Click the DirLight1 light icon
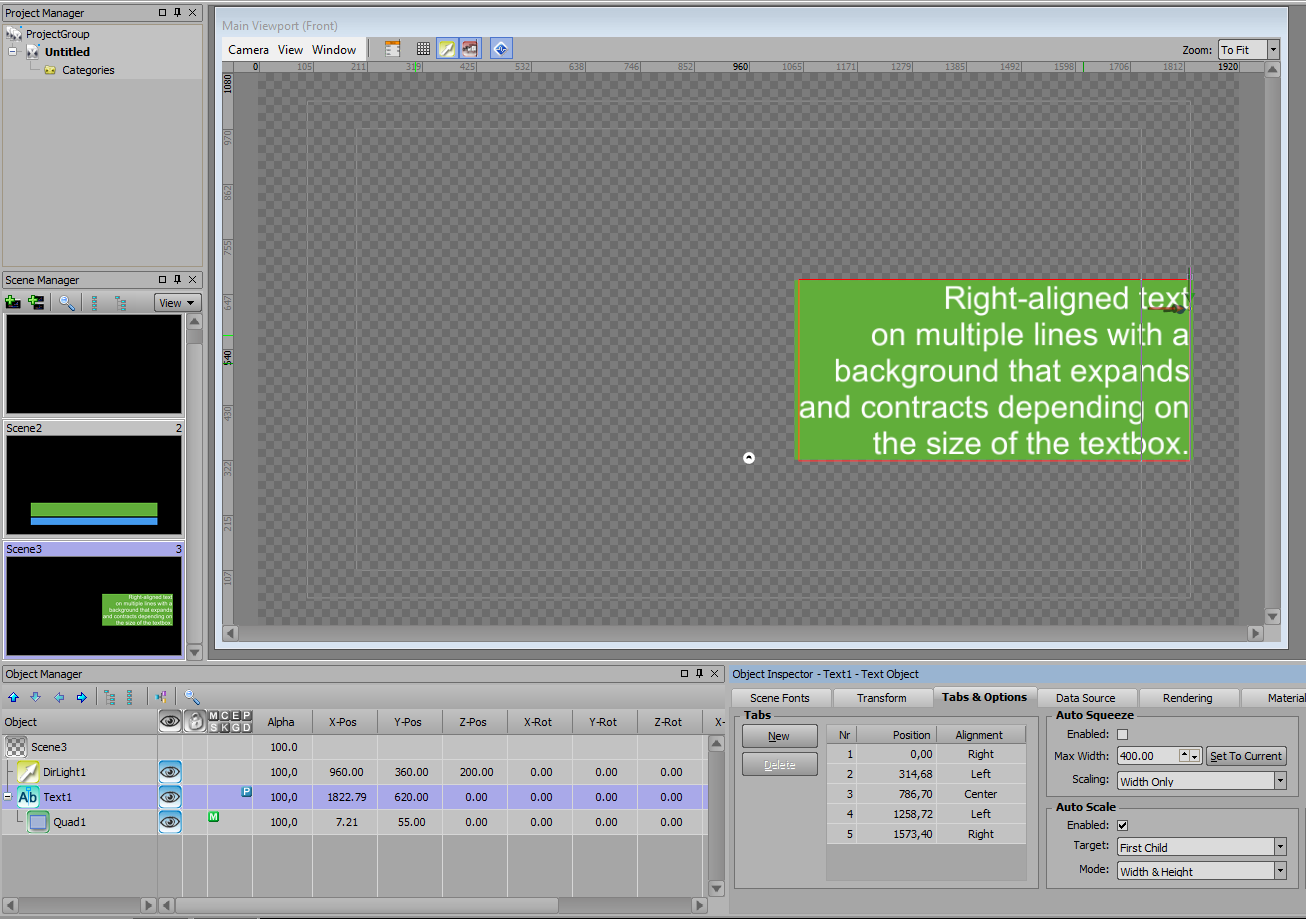 click(28, 772)
